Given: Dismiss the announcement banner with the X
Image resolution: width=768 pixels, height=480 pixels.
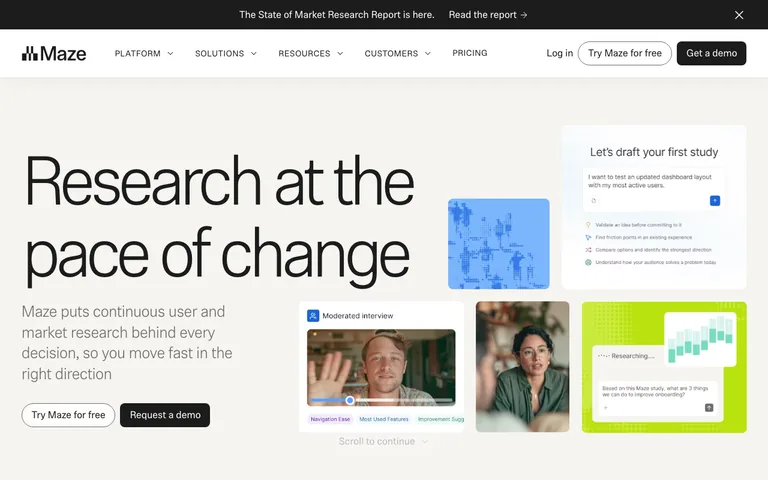Looking at the screenshot, I should pyautogui.click(x=739, y=15).
